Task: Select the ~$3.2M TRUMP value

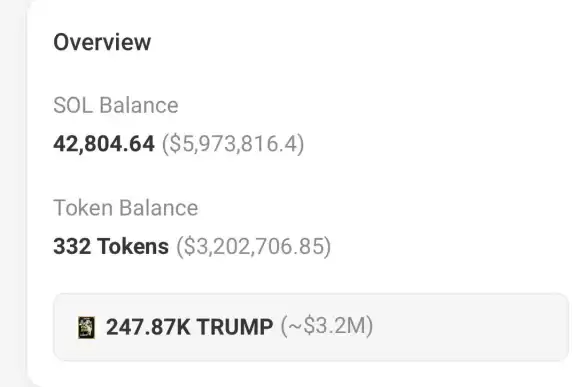Action: [x=327, y=326]
